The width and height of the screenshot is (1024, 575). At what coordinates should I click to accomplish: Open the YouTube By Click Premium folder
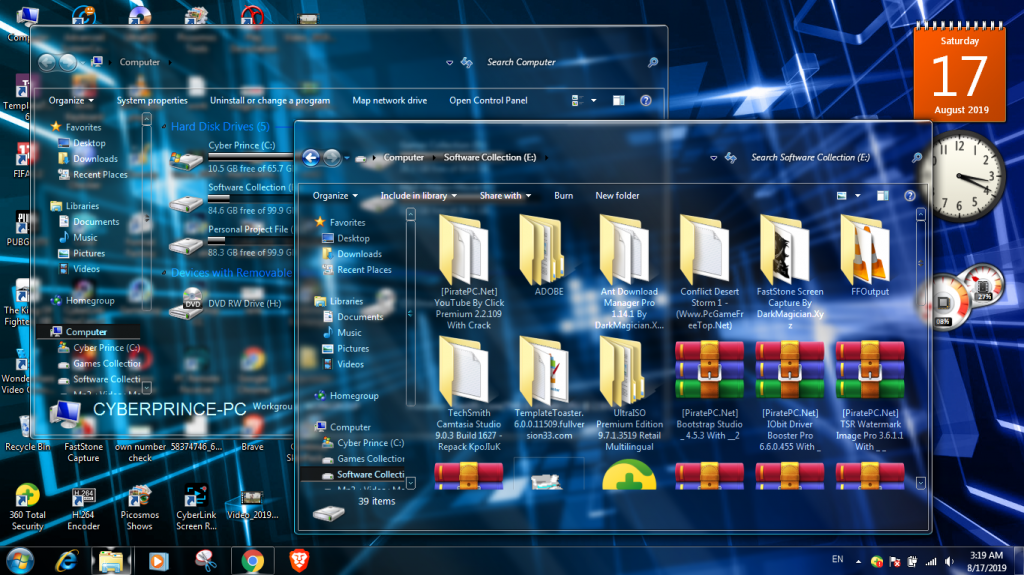coord(468,272)
